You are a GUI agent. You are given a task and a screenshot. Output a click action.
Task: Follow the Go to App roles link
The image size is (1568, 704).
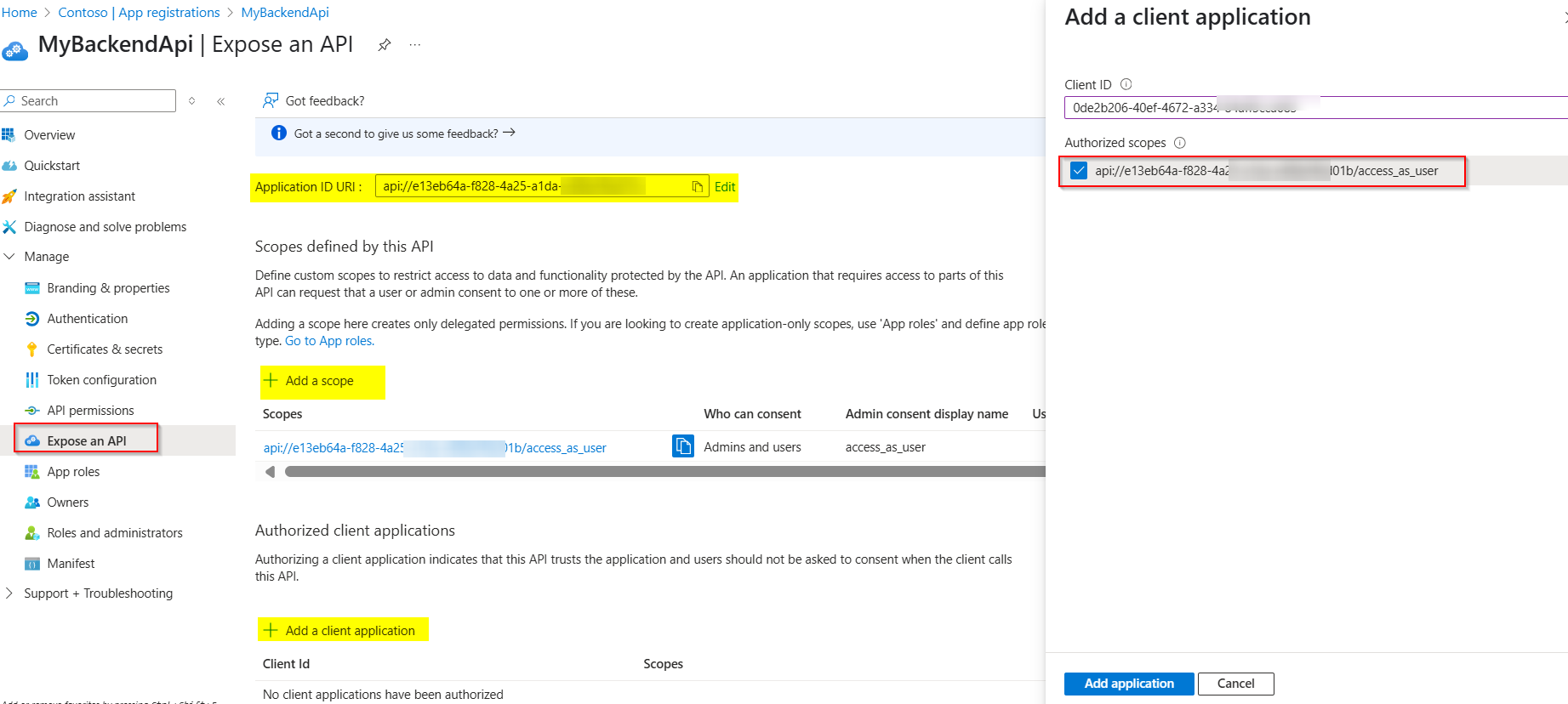[329, 341]
